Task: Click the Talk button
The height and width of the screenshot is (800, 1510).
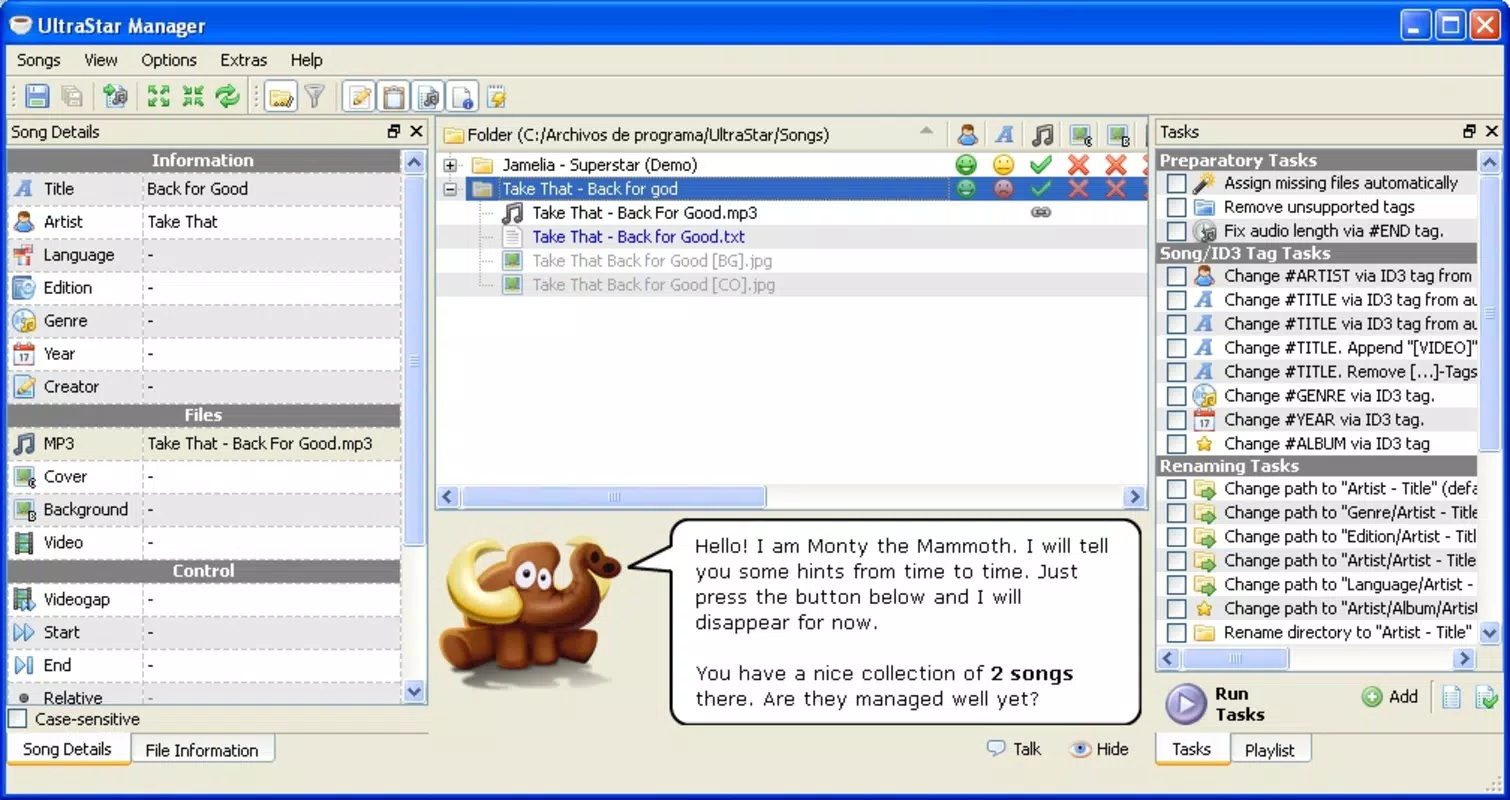Action: coord(1014,749)
